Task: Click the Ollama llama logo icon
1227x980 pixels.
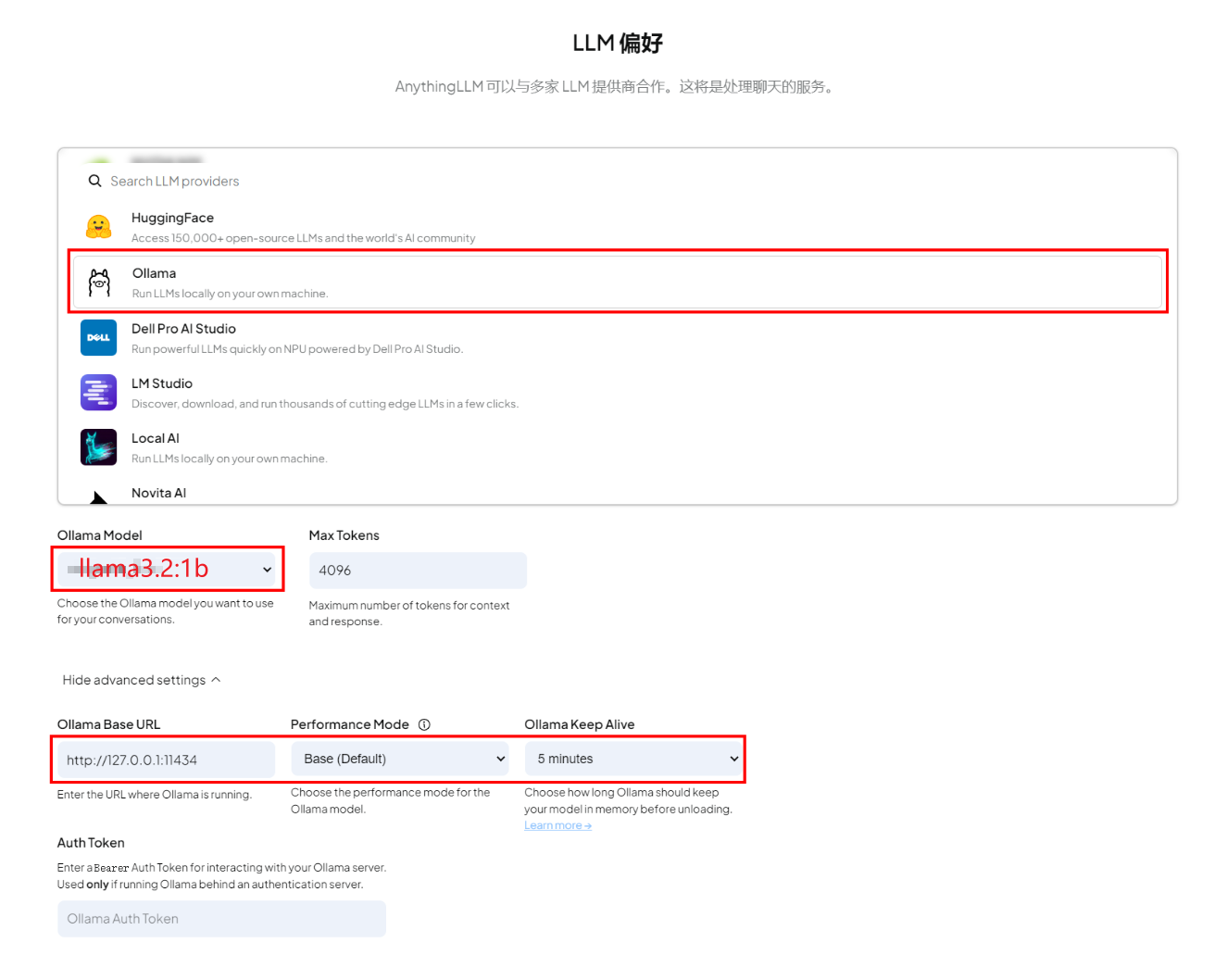Action: pyautogui.click(x=99, y=283)
